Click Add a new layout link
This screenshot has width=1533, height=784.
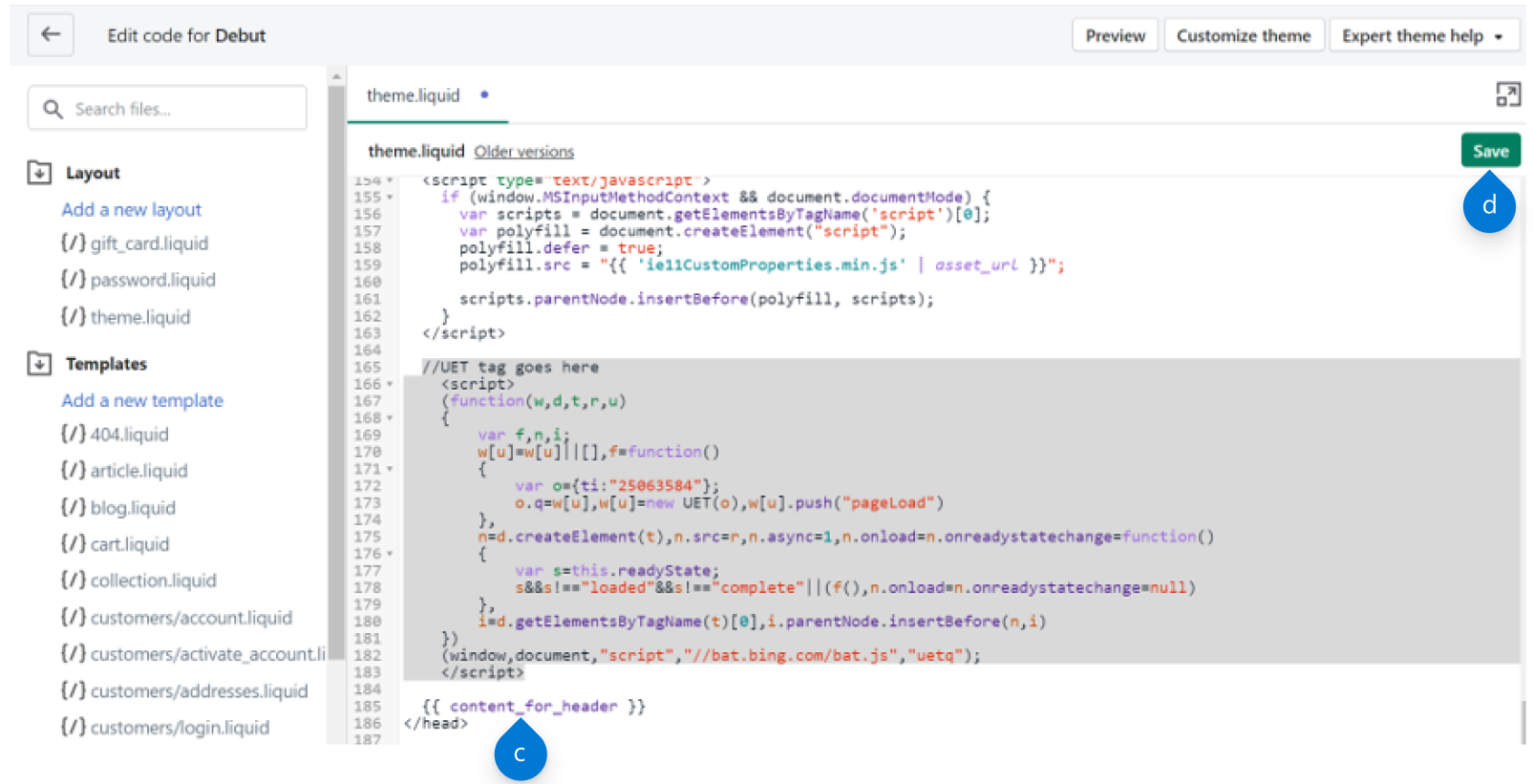click(132, 210)
